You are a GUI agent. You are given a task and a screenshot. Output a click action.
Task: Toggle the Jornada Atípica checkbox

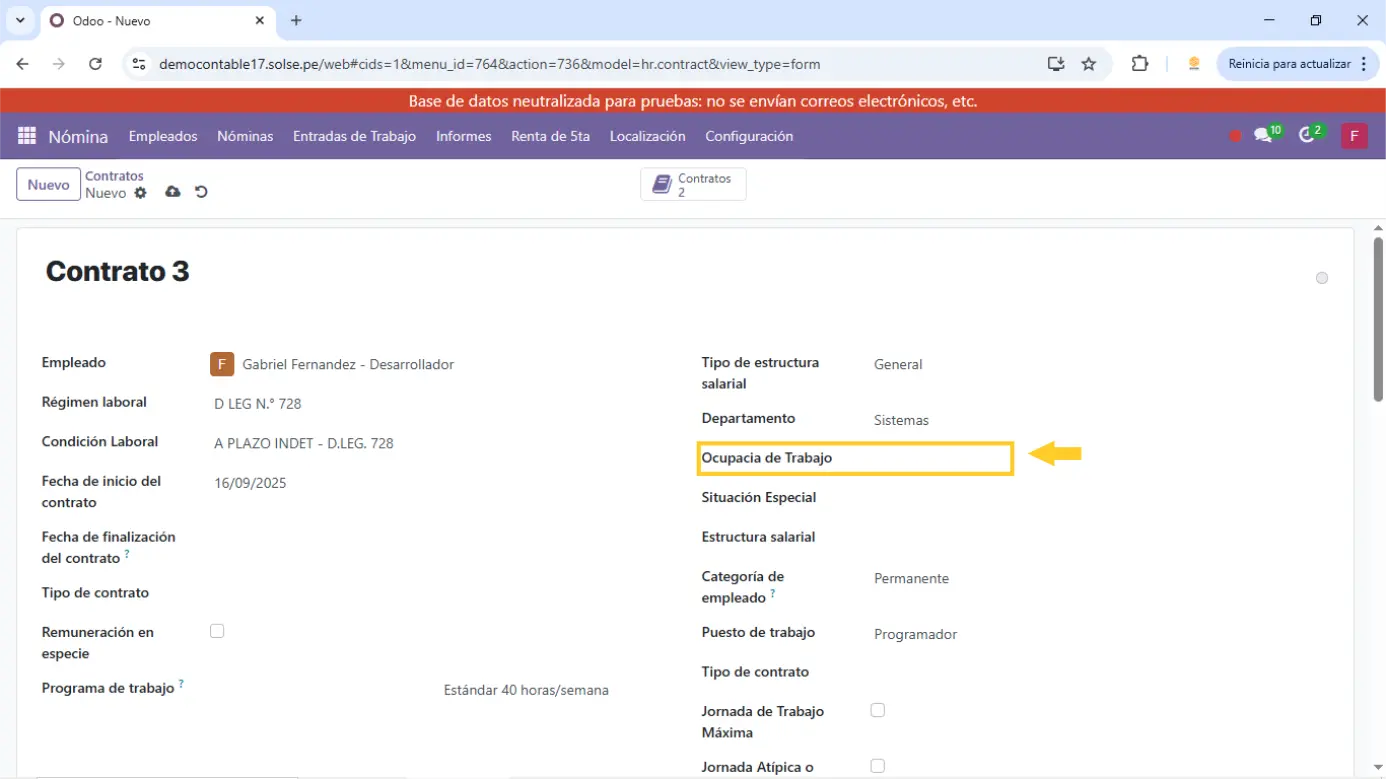(877, 766)
